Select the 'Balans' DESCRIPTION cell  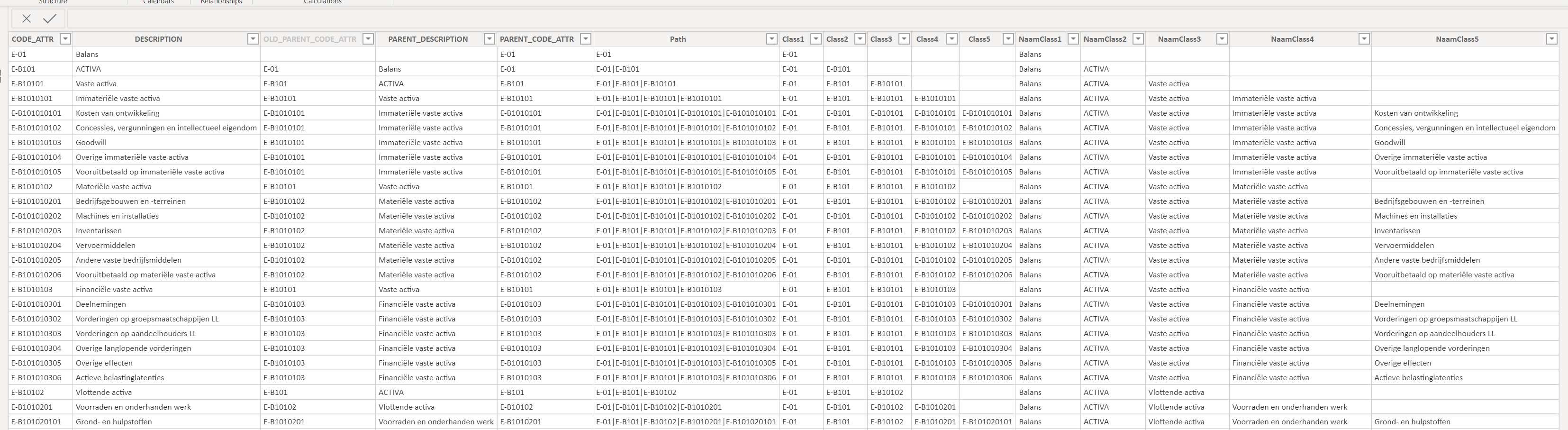pyautogui.click(x=166, y=55)
